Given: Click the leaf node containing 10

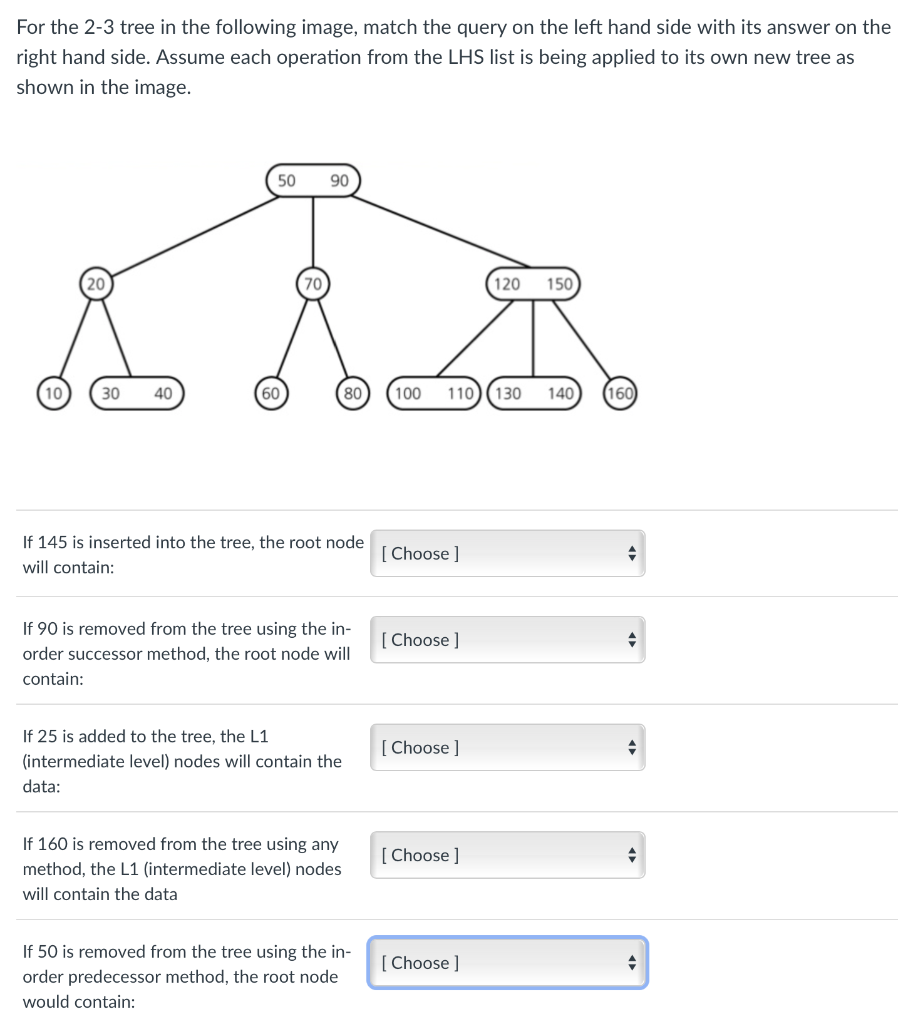Looking at the screenshot, I should point(54,393).
